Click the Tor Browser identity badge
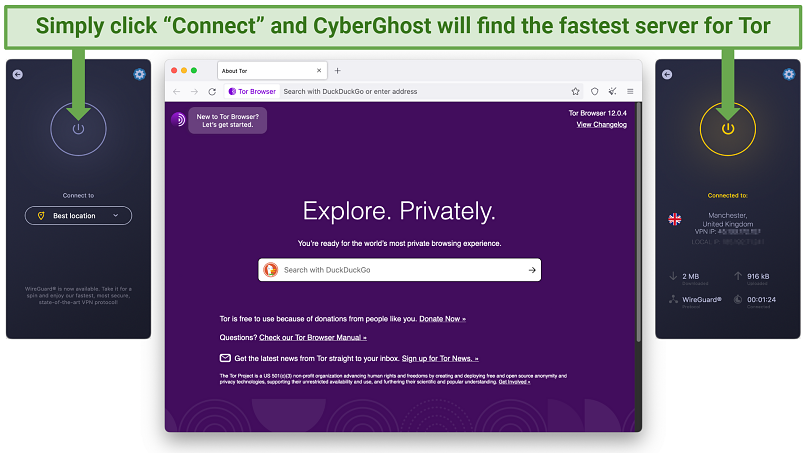 click(252, 92)
